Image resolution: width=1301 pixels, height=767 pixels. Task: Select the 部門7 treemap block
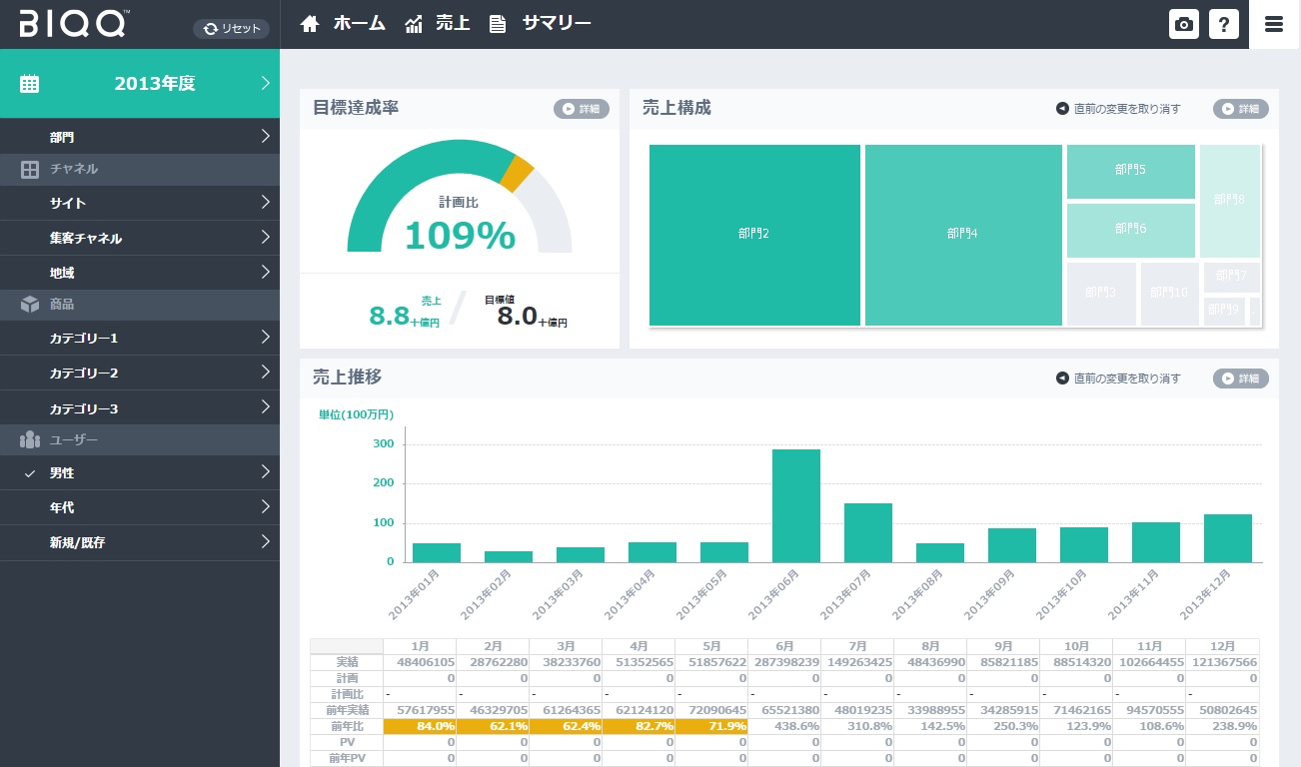1232,277
